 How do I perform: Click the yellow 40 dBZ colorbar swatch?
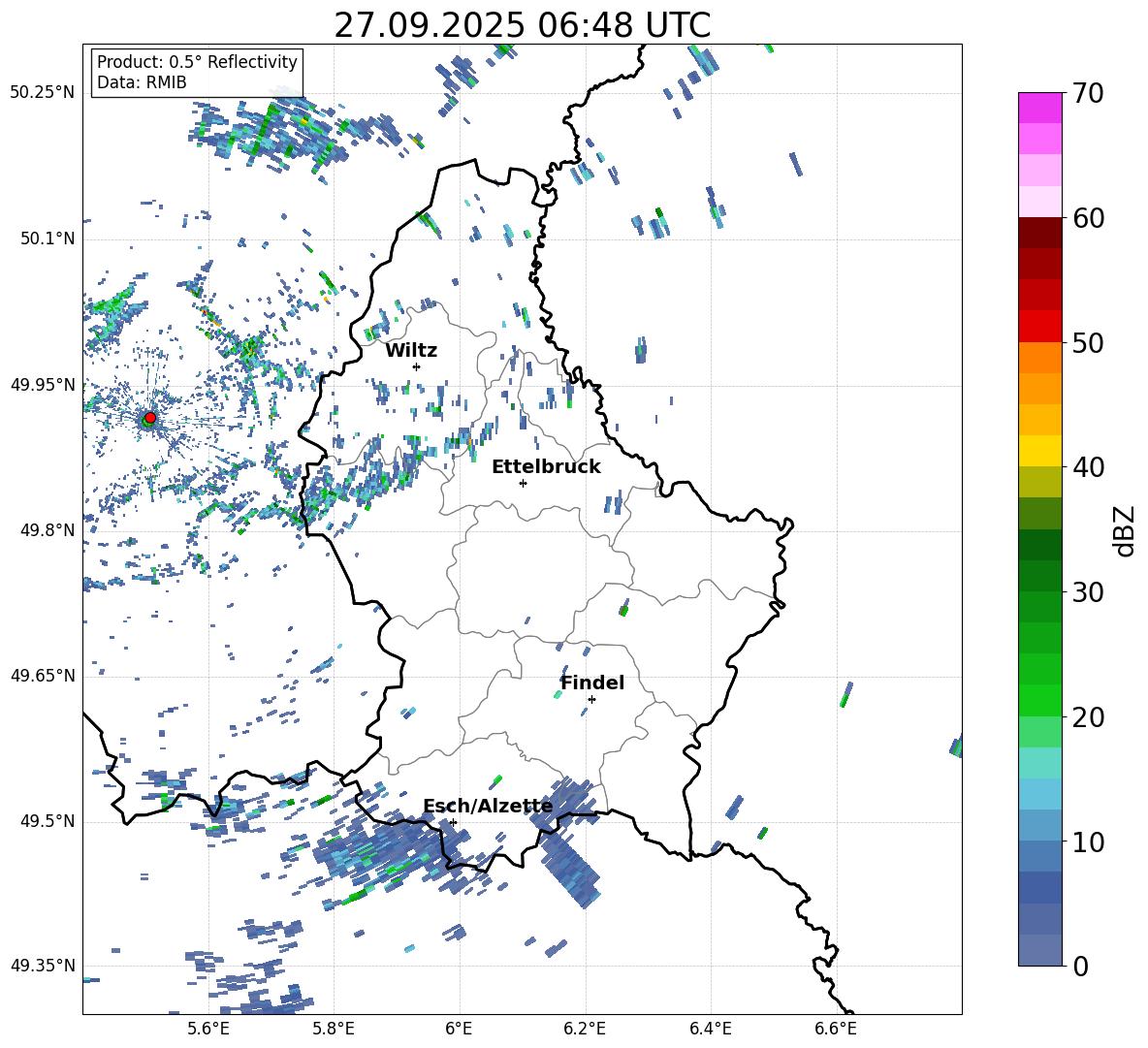point(1039,451)
